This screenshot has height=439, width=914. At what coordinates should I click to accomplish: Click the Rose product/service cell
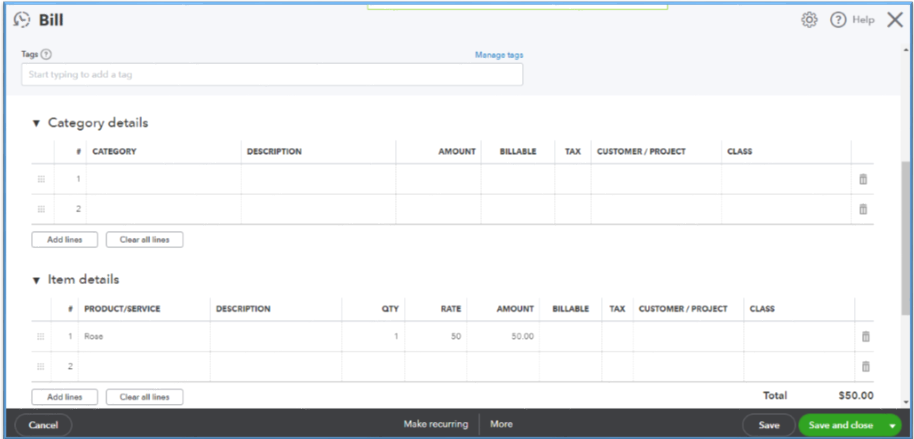tap(144, 336)
